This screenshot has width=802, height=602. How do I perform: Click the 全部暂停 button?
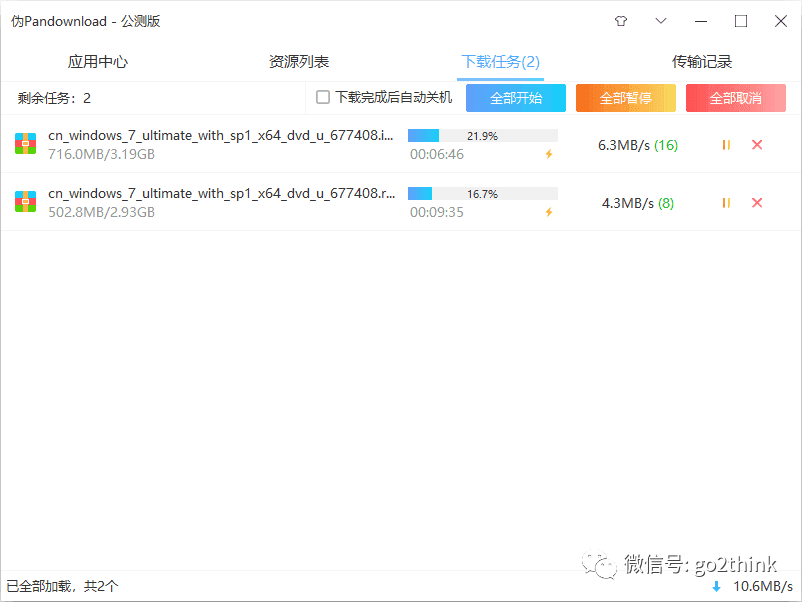(625, 97)
